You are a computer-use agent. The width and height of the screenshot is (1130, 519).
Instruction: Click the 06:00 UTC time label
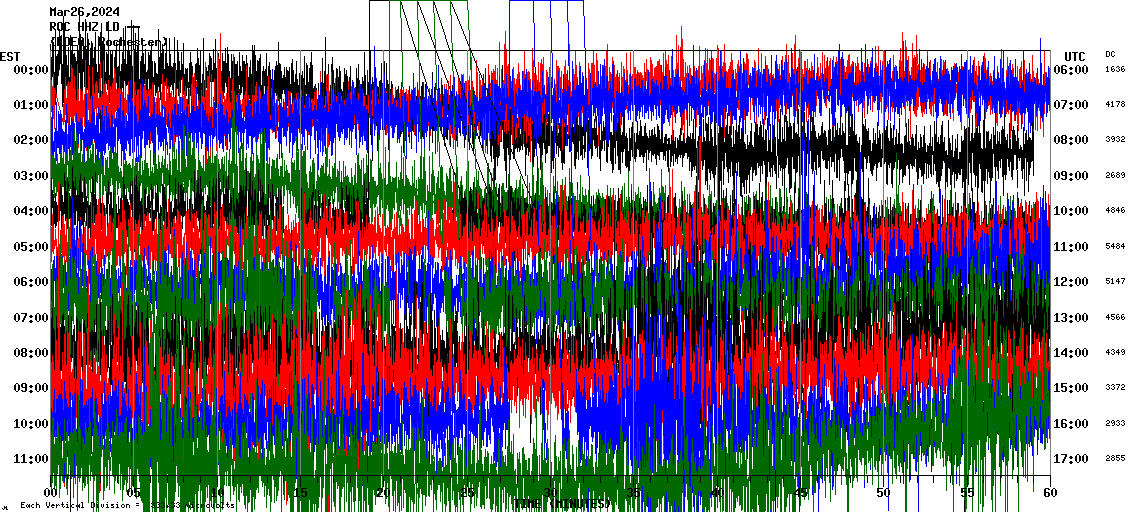pyautogui.click(x=1070, y=70)
